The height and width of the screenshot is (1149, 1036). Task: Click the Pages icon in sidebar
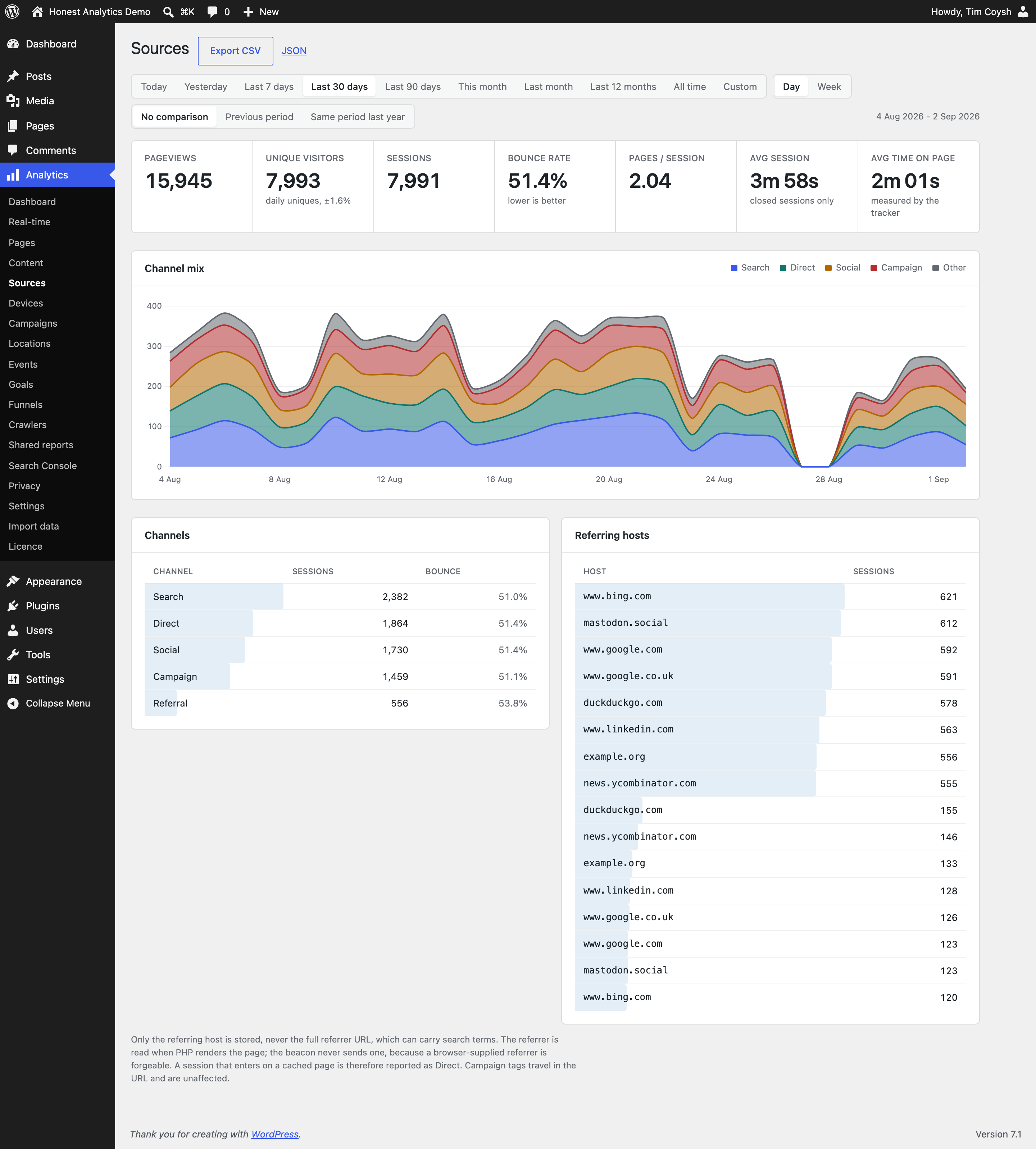tap(13, 126)
